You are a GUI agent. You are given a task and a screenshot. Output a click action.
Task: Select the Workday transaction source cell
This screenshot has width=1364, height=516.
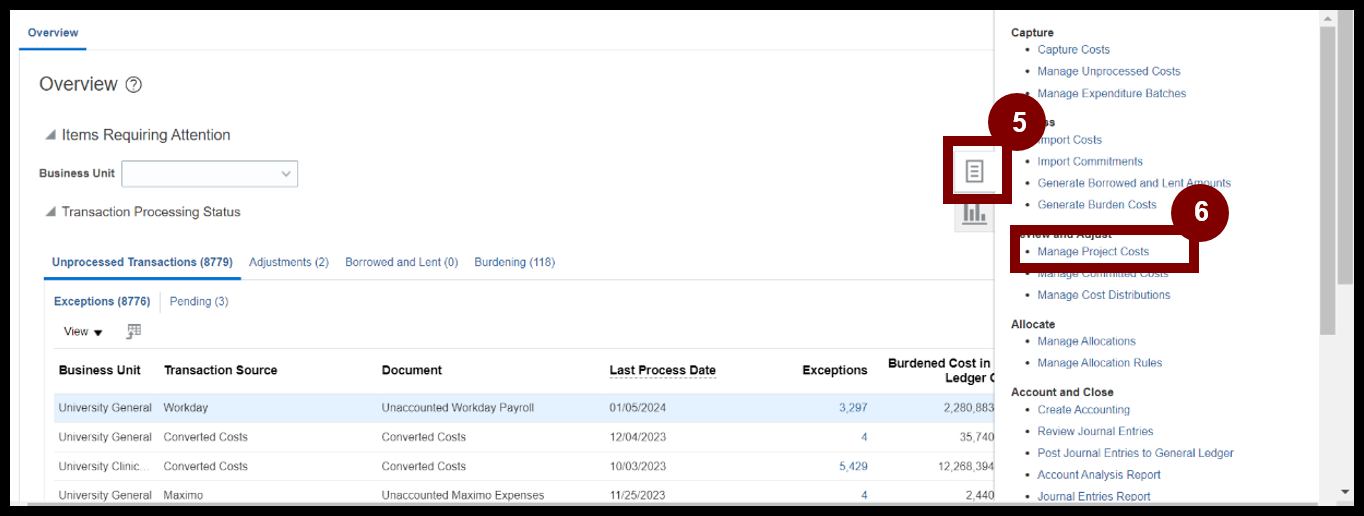click(186, 408)
